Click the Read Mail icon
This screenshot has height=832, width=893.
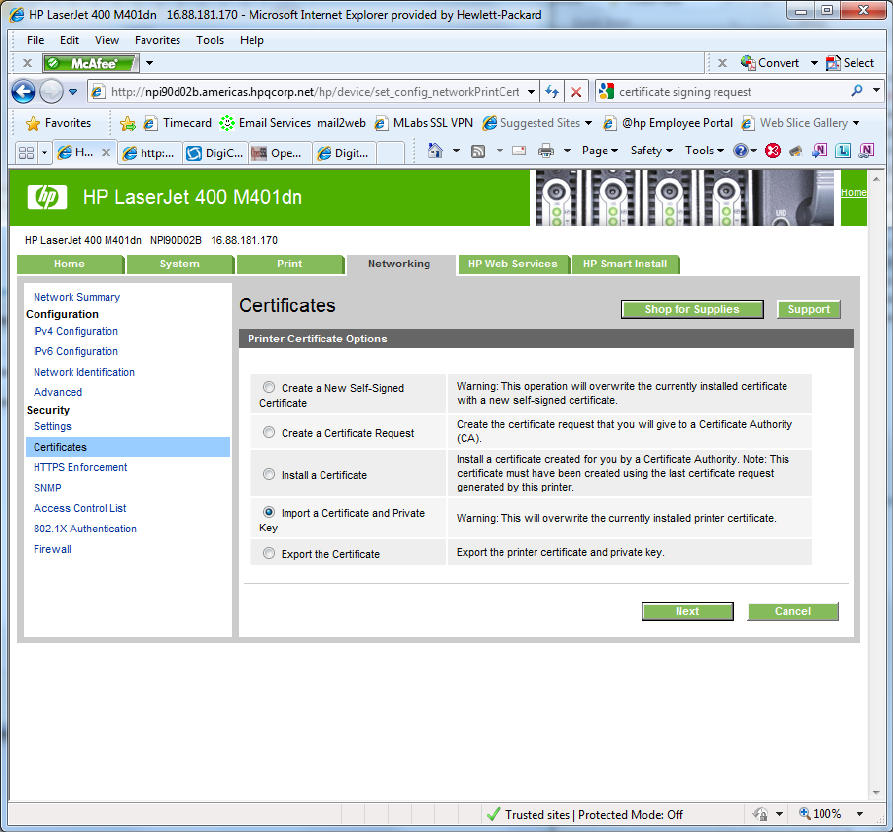(519, 151)
